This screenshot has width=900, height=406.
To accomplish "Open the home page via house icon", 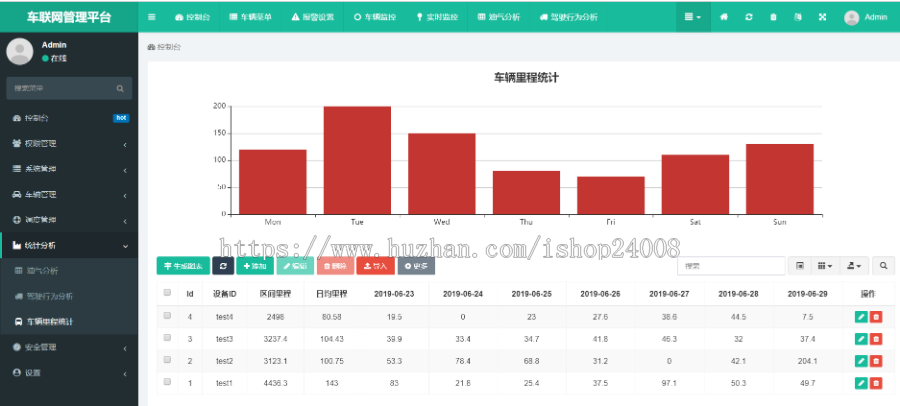I will coord(724,17).
